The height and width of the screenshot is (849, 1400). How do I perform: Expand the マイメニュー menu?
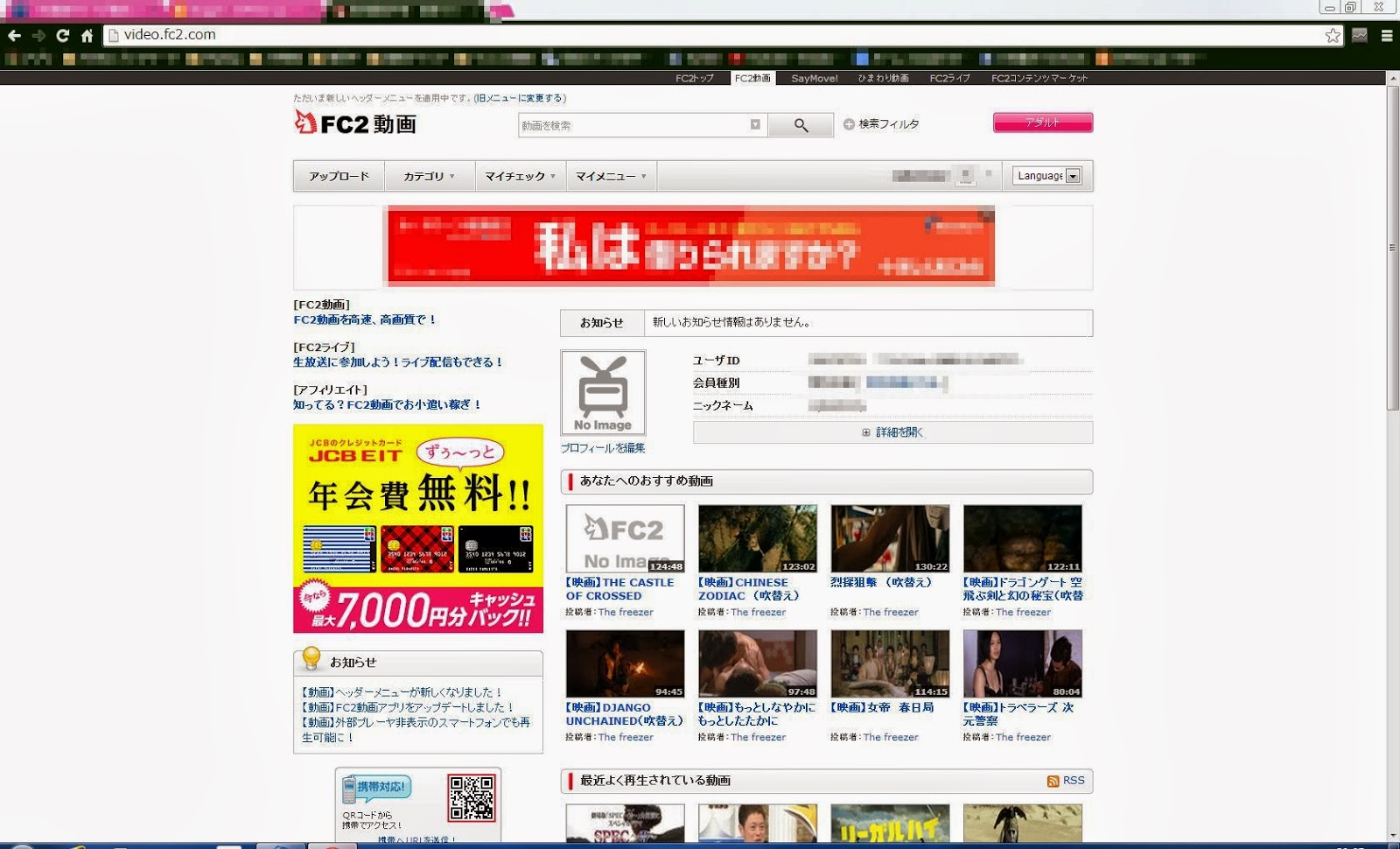pos(612,176)
